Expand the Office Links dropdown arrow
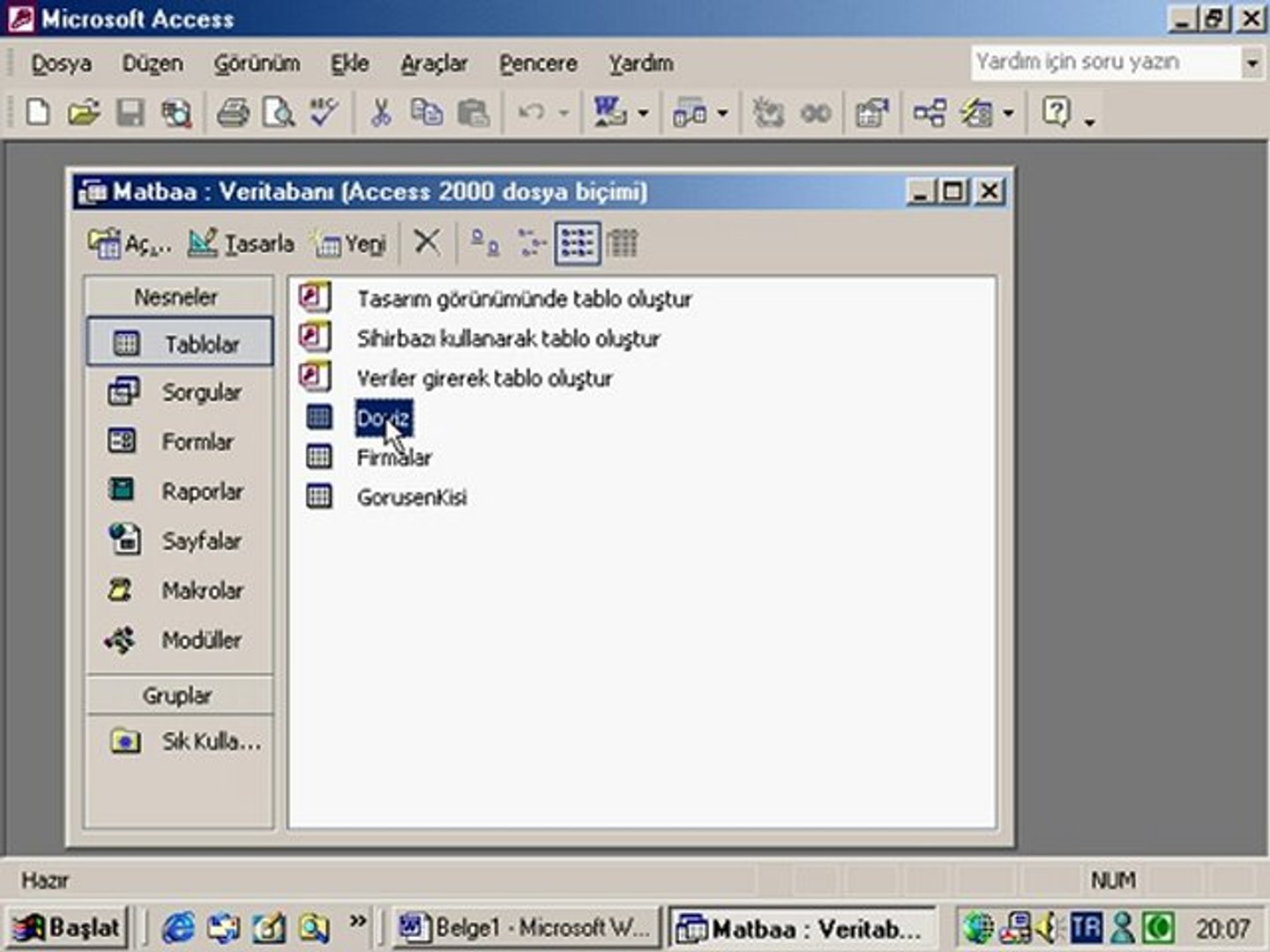1270x952 pixels. pos(643,114)
